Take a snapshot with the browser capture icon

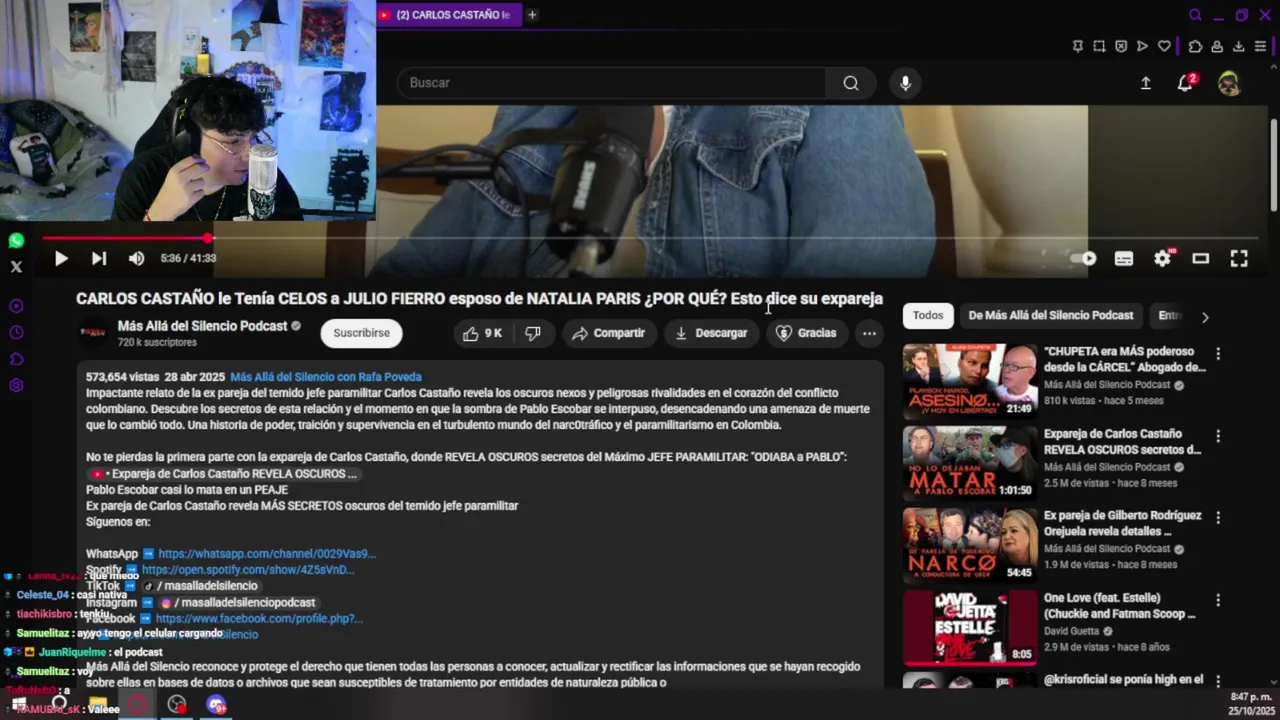(1099, 46)
